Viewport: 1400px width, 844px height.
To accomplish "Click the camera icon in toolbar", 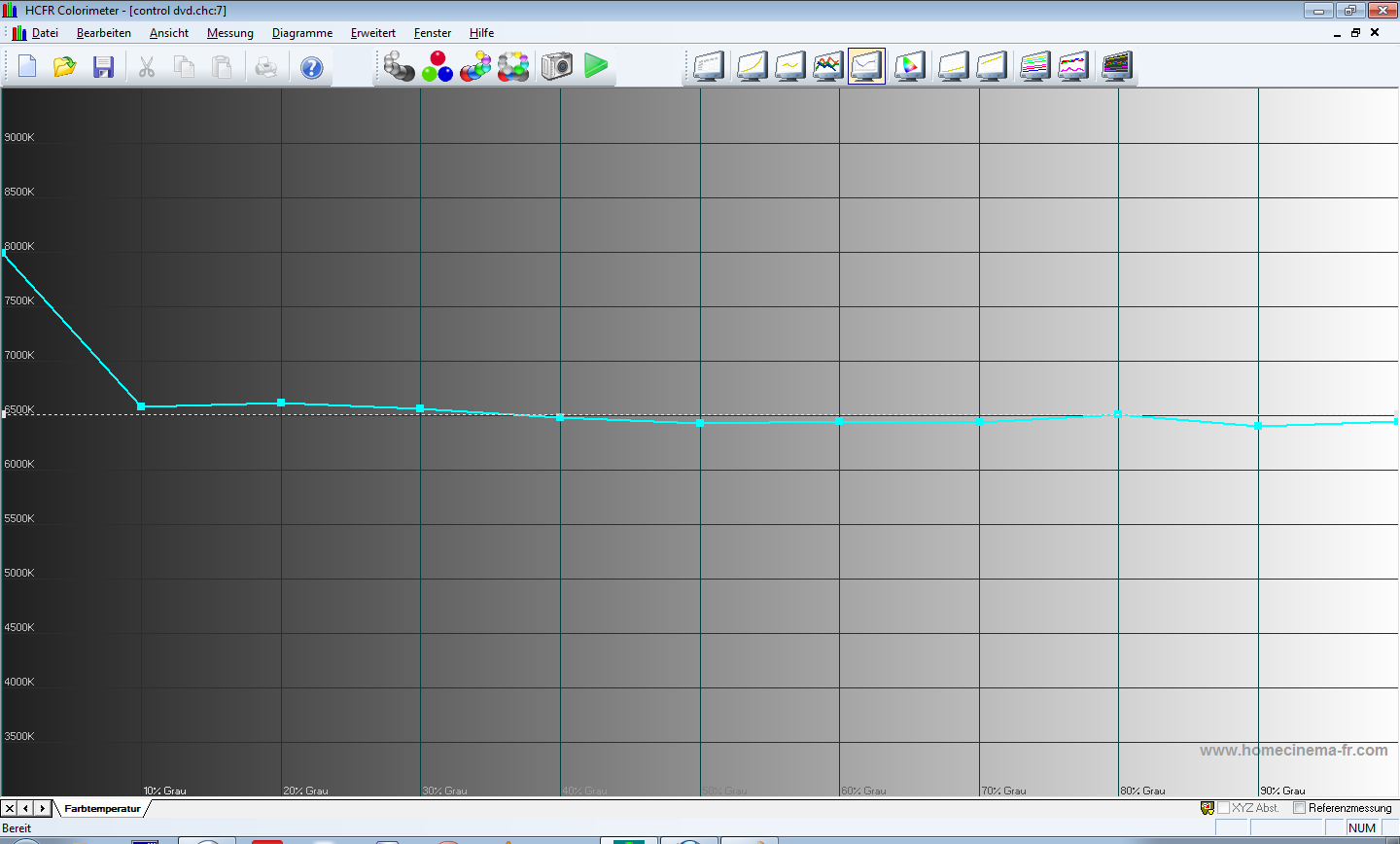I will (557, 66).
